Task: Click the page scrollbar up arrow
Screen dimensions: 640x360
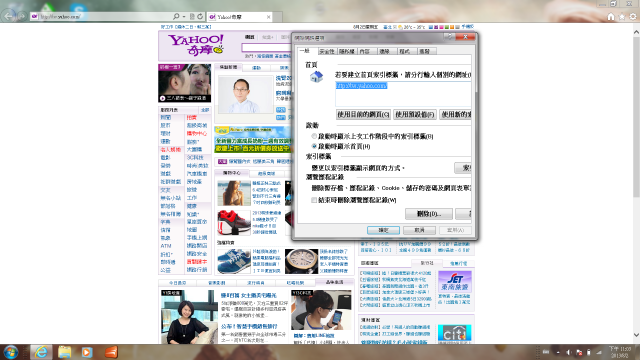Action: (636, 32)
